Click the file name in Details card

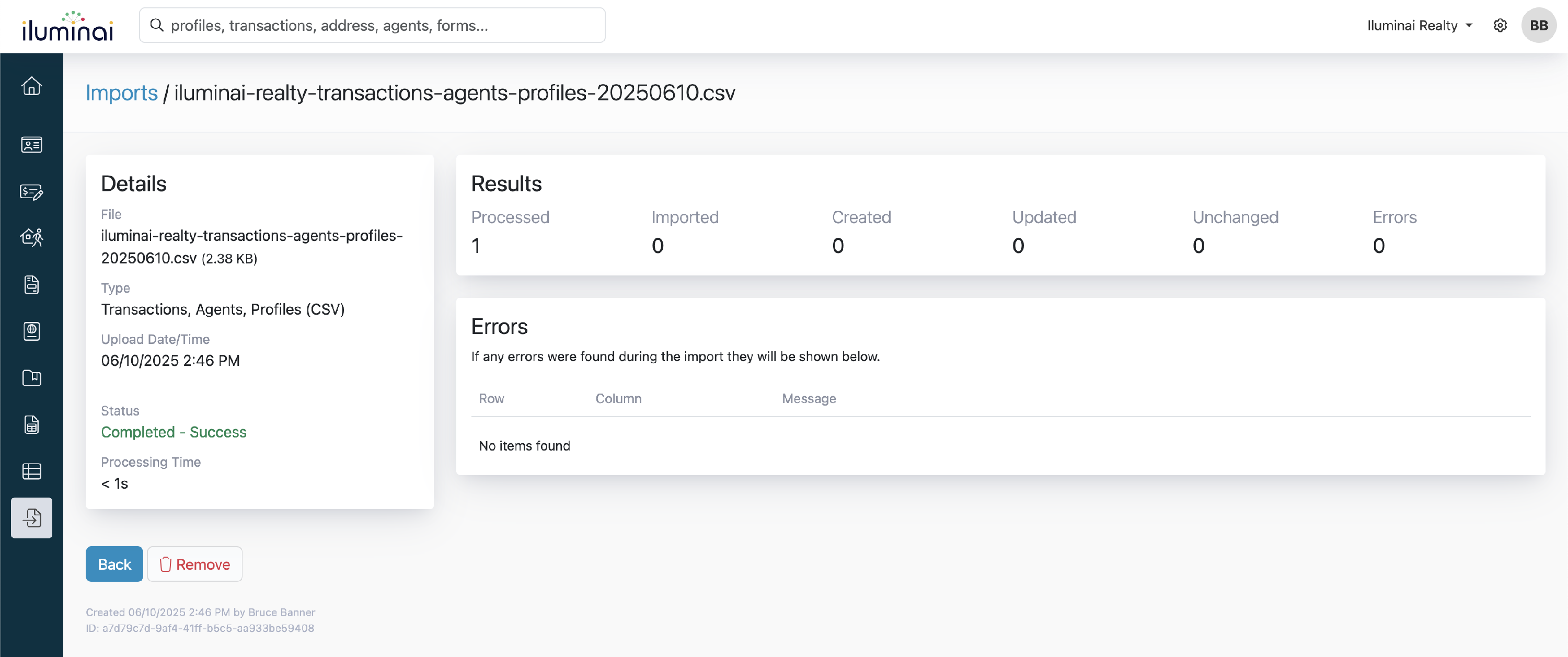point(252,247)
